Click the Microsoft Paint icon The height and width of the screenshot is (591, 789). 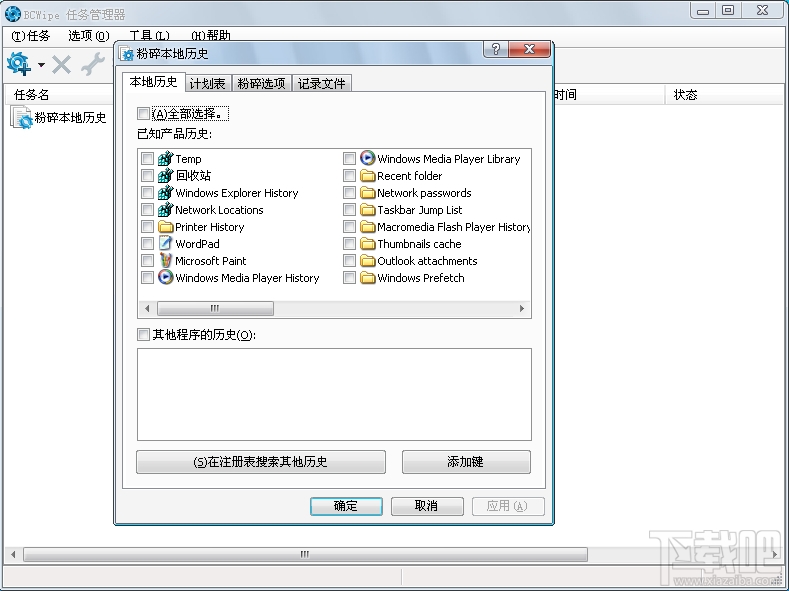click(166, 261)
